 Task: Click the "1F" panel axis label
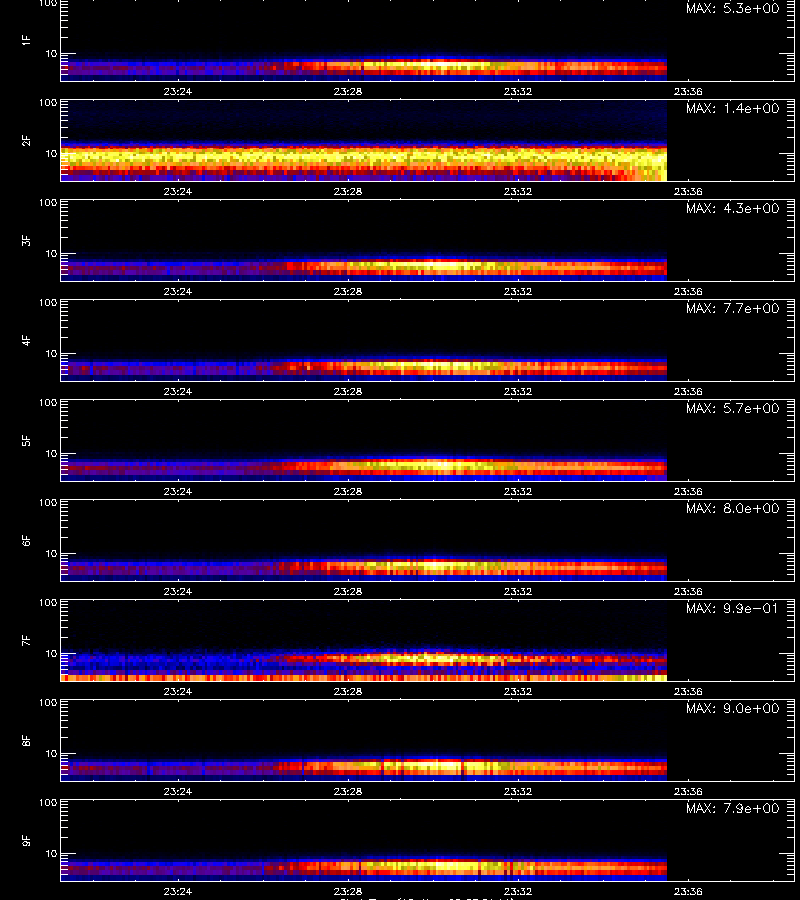(26, 40)
